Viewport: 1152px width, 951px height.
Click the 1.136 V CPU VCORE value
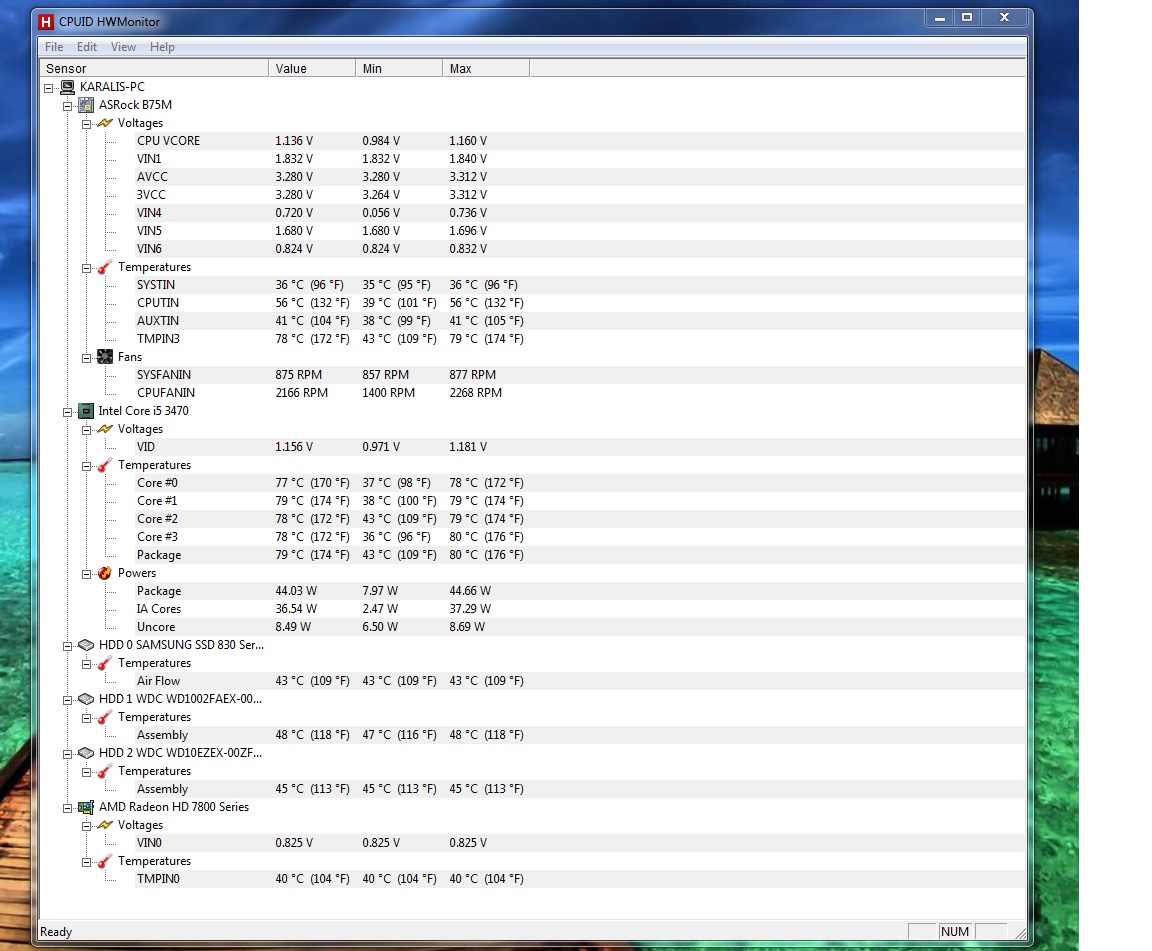click(294, 140)
